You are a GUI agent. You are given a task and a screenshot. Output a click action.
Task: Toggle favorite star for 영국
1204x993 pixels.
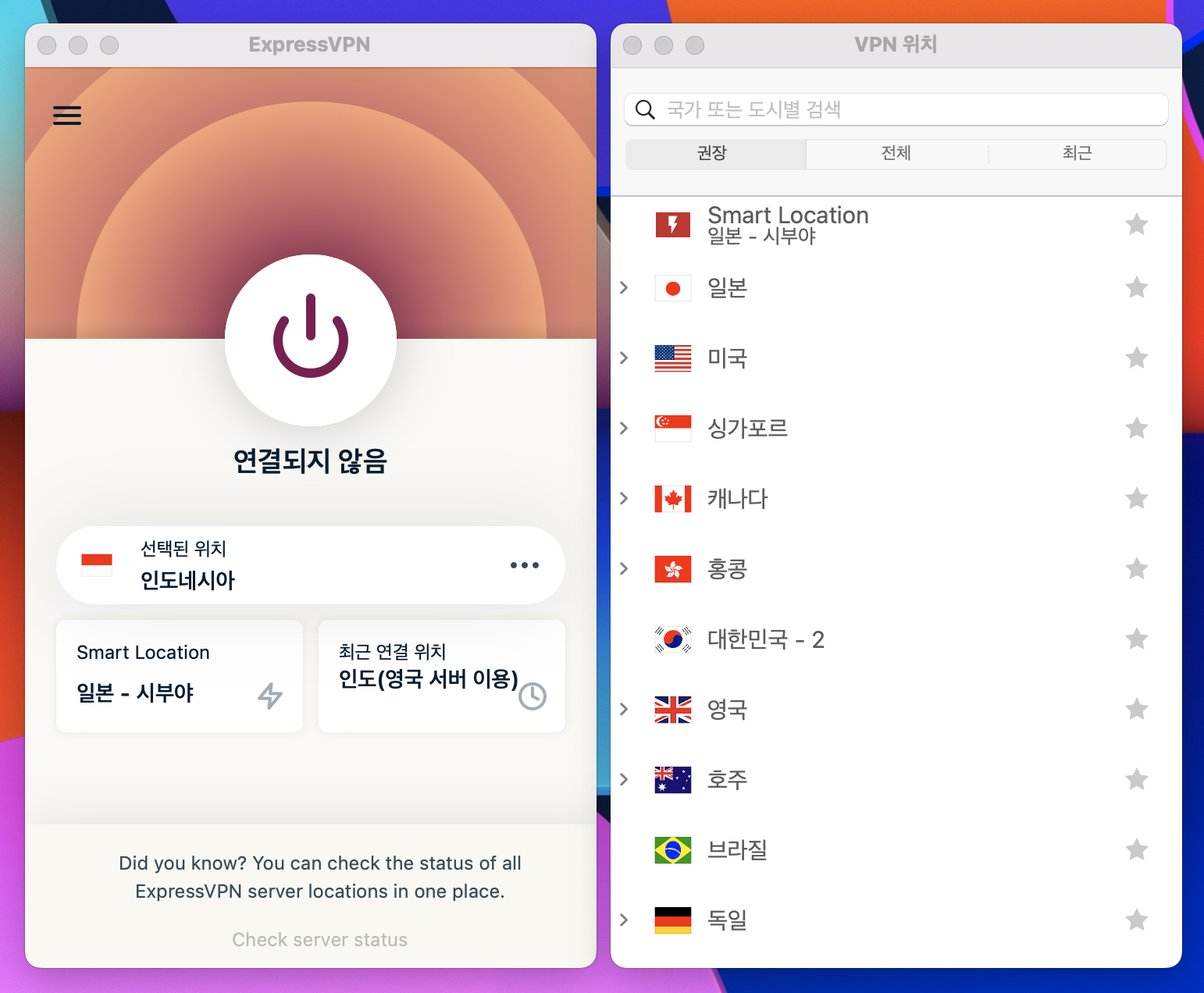1137,709
